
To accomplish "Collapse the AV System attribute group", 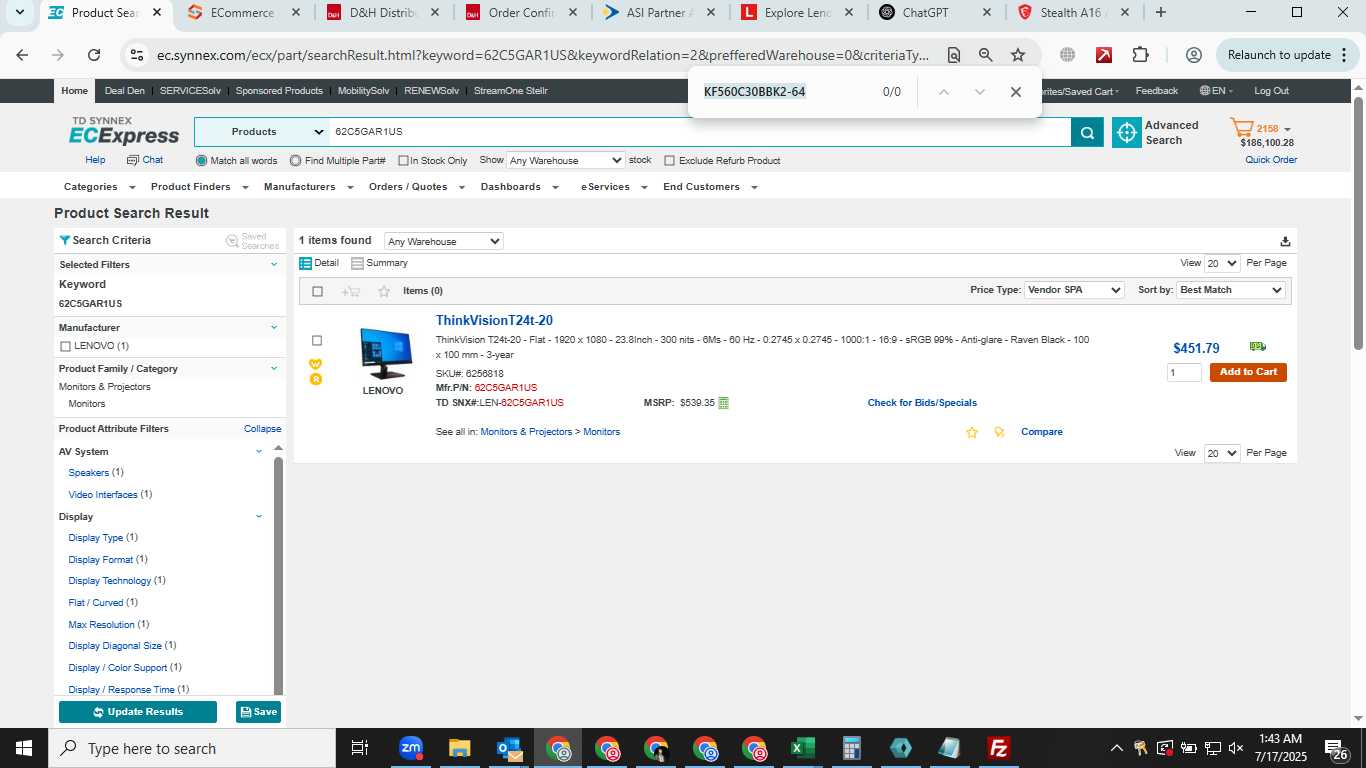I will pyautogui.click(x=259, y=451).
